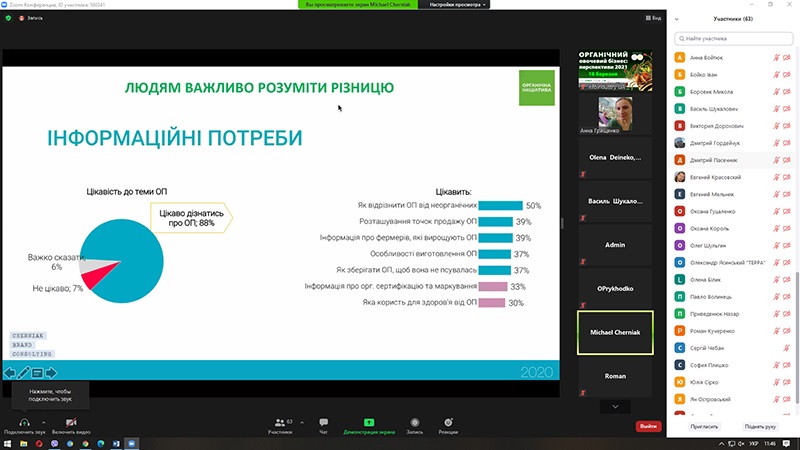This screenshot has width=800, height=450.
Task: Open Windows Start menu
Action: [x=7, y=444]
